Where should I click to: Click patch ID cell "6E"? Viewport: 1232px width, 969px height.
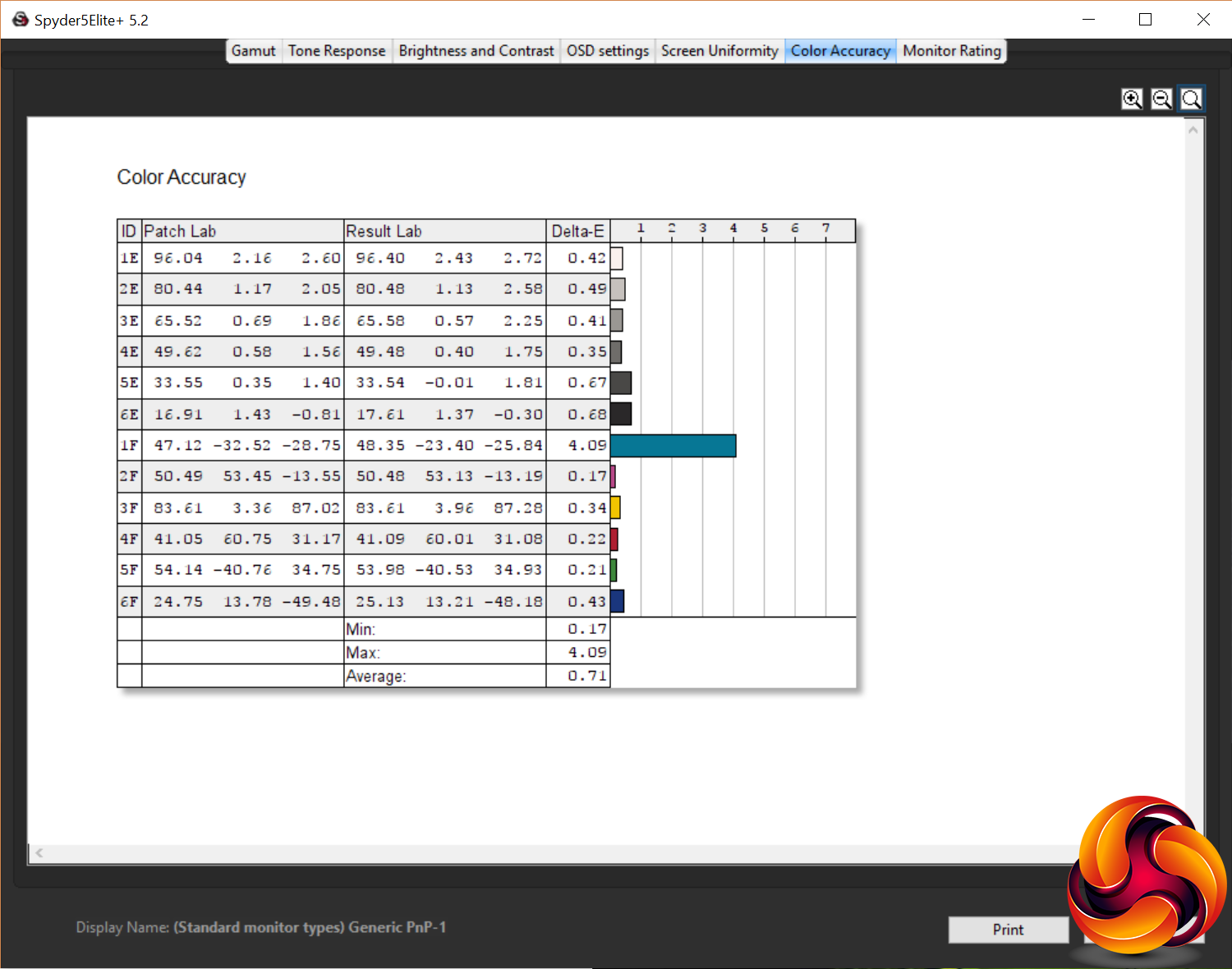pyautogui.click(x=130, y=414)
